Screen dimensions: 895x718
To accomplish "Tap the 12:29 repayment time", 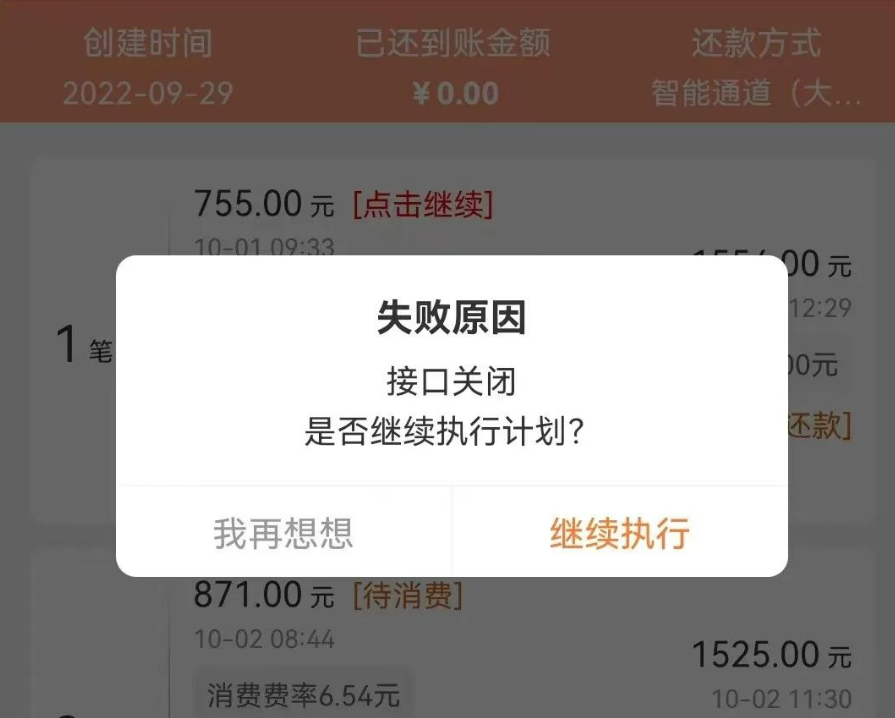I will (820, 308).
